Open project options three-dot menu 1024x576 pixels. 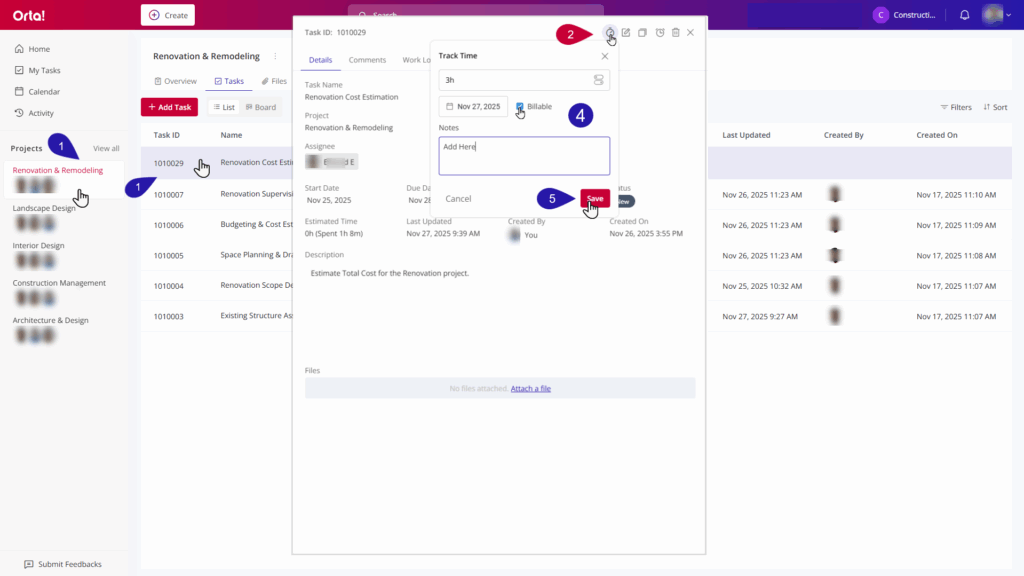(x=275, y=57)
